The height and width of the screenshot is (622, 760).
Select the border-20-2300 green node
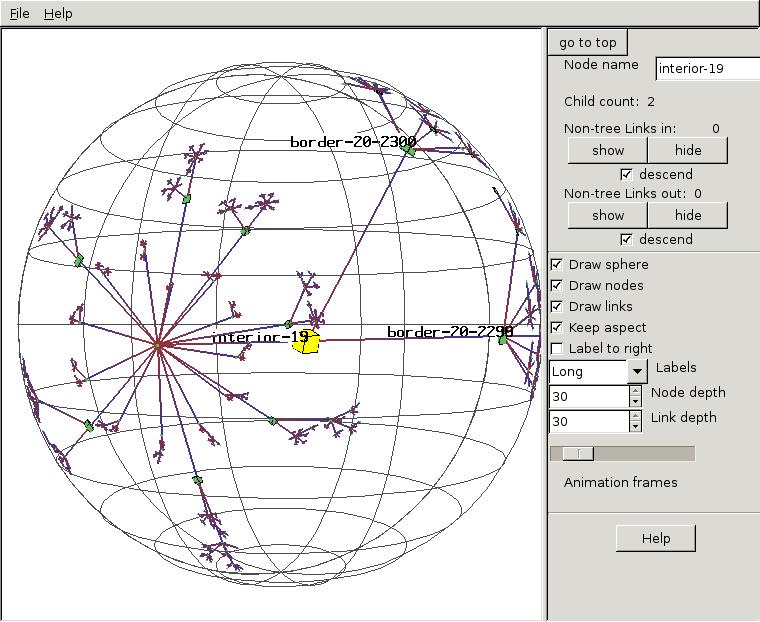point(410,151)
